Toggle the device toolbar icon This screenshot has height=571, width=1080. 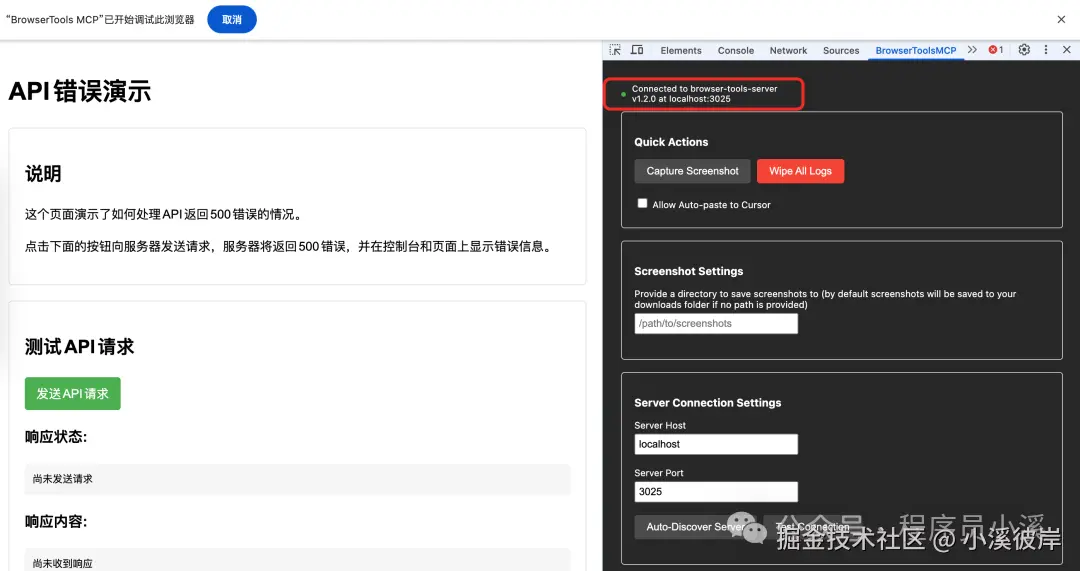click(637, 50)
